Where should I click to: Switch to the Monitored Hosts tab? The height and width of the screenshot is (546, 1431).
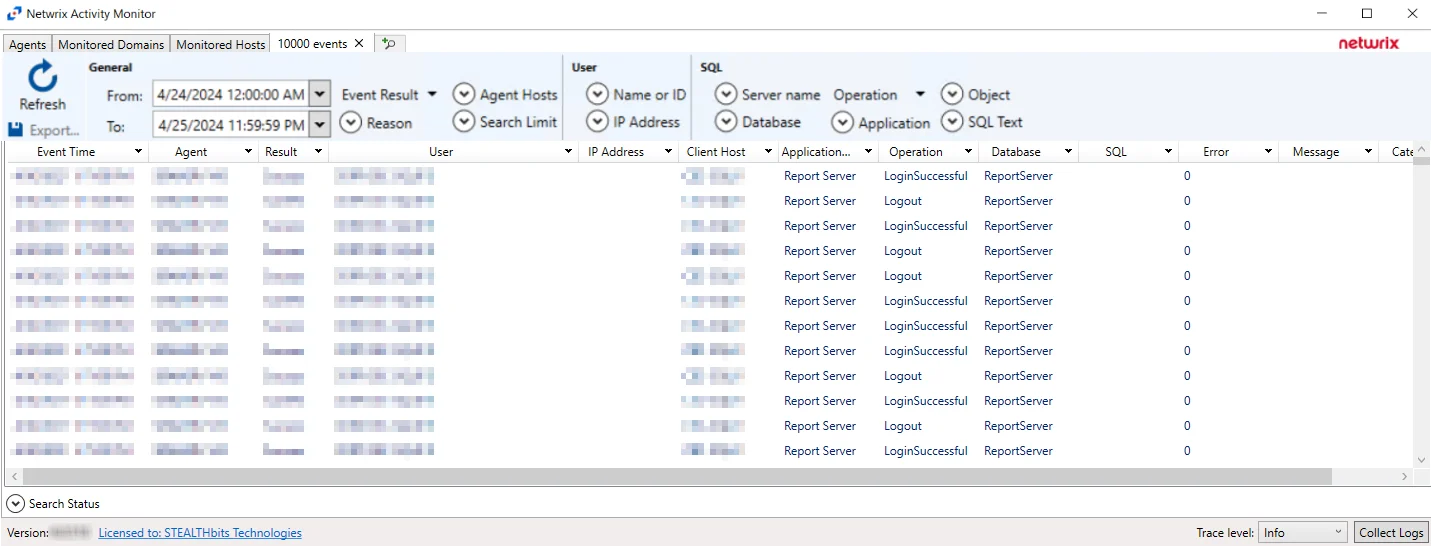221,45
